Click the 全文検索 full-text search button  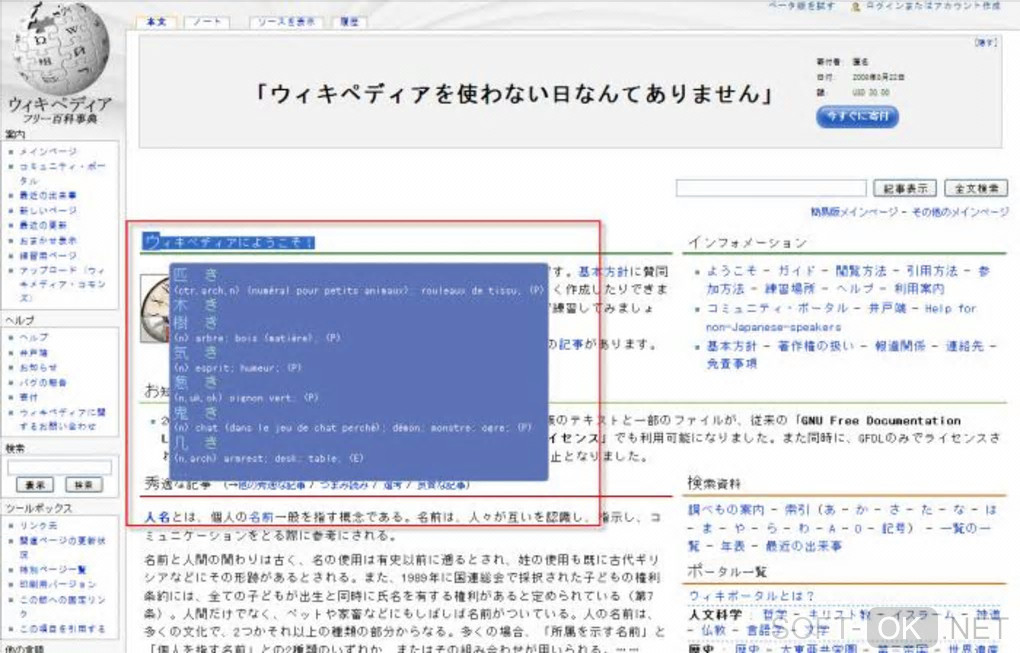click(x=976, y=189)
